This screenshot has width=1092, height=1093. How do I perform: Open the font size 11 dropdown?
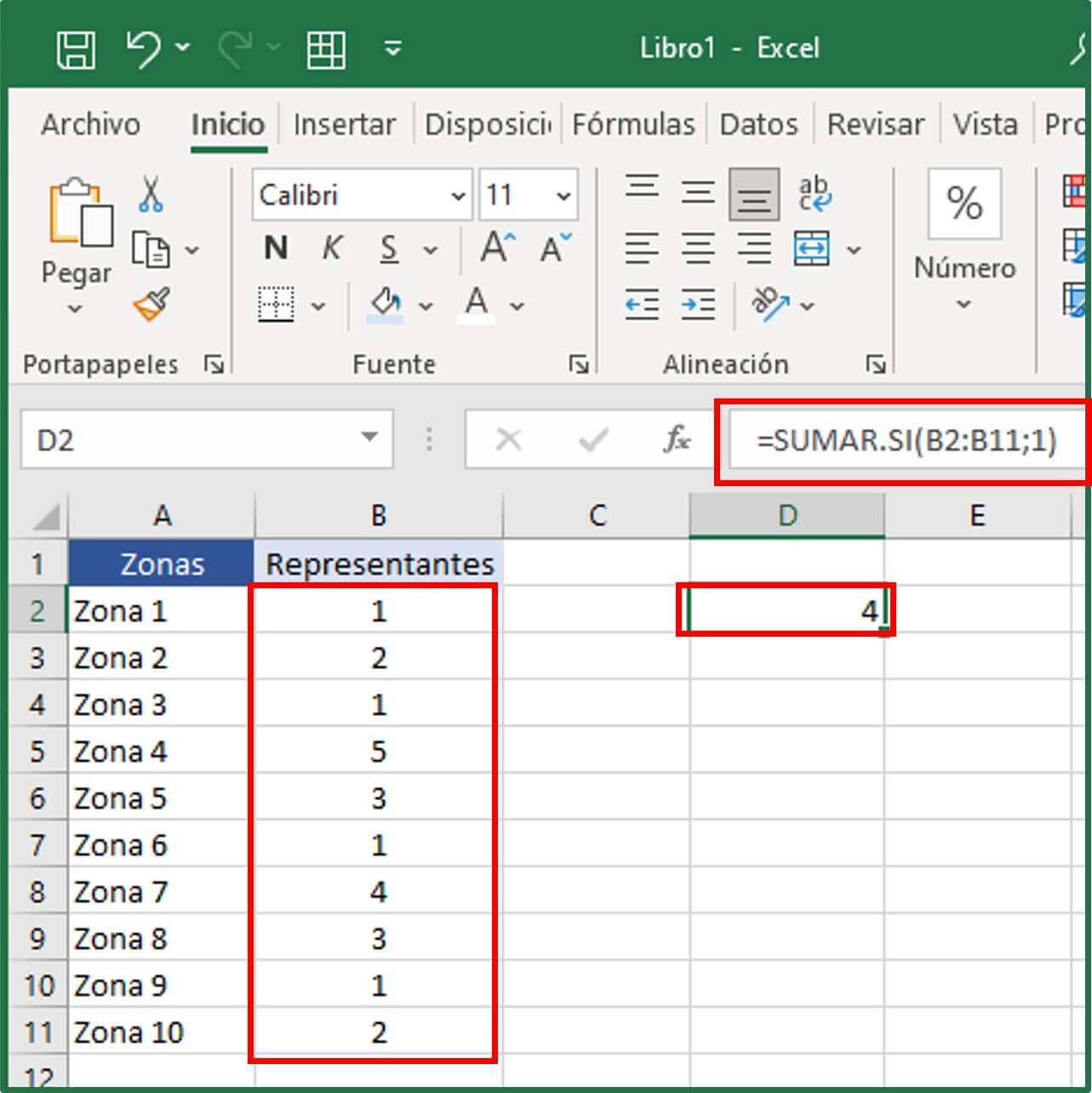coord(563,194)
